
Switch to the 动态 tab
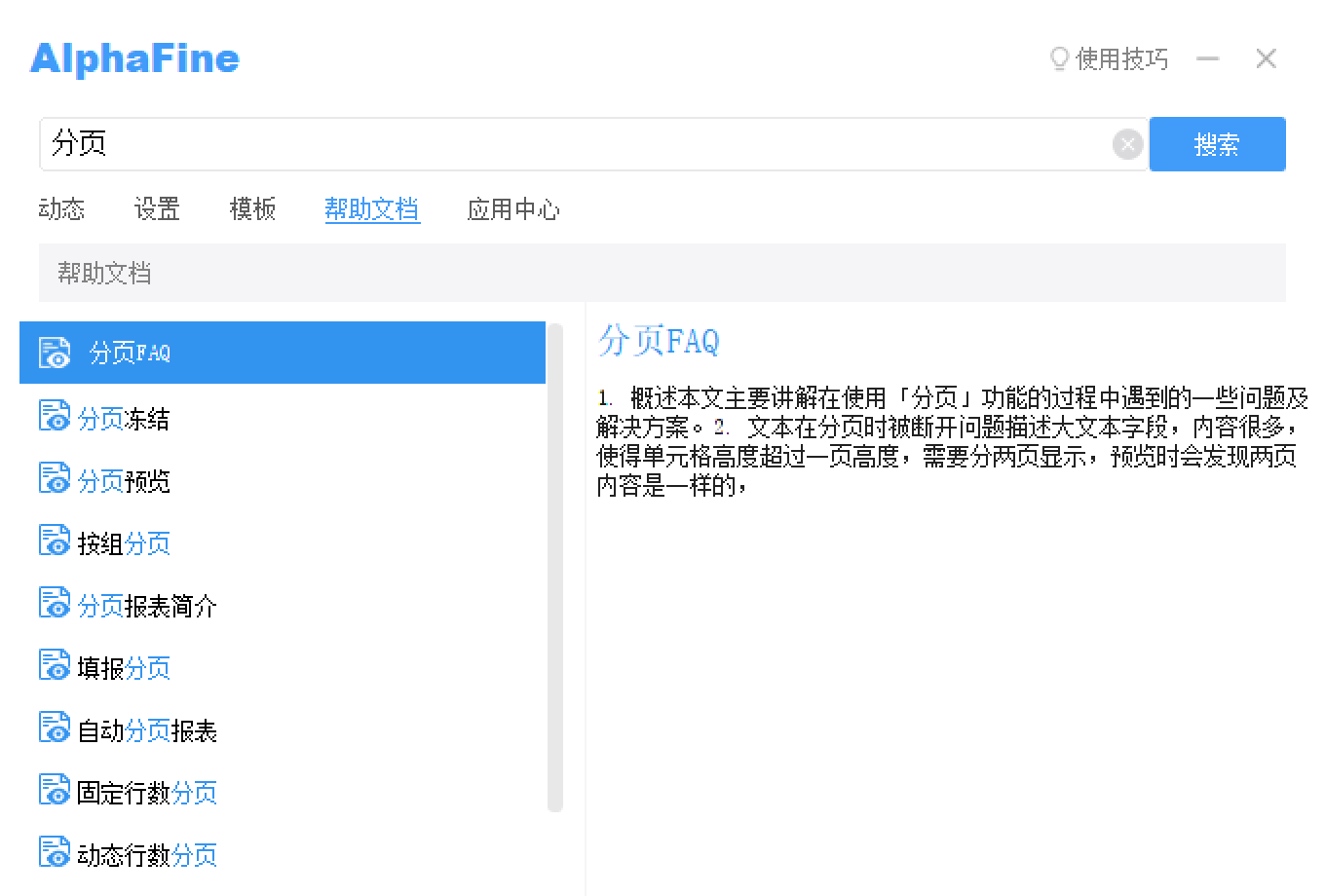click(61, 209)
